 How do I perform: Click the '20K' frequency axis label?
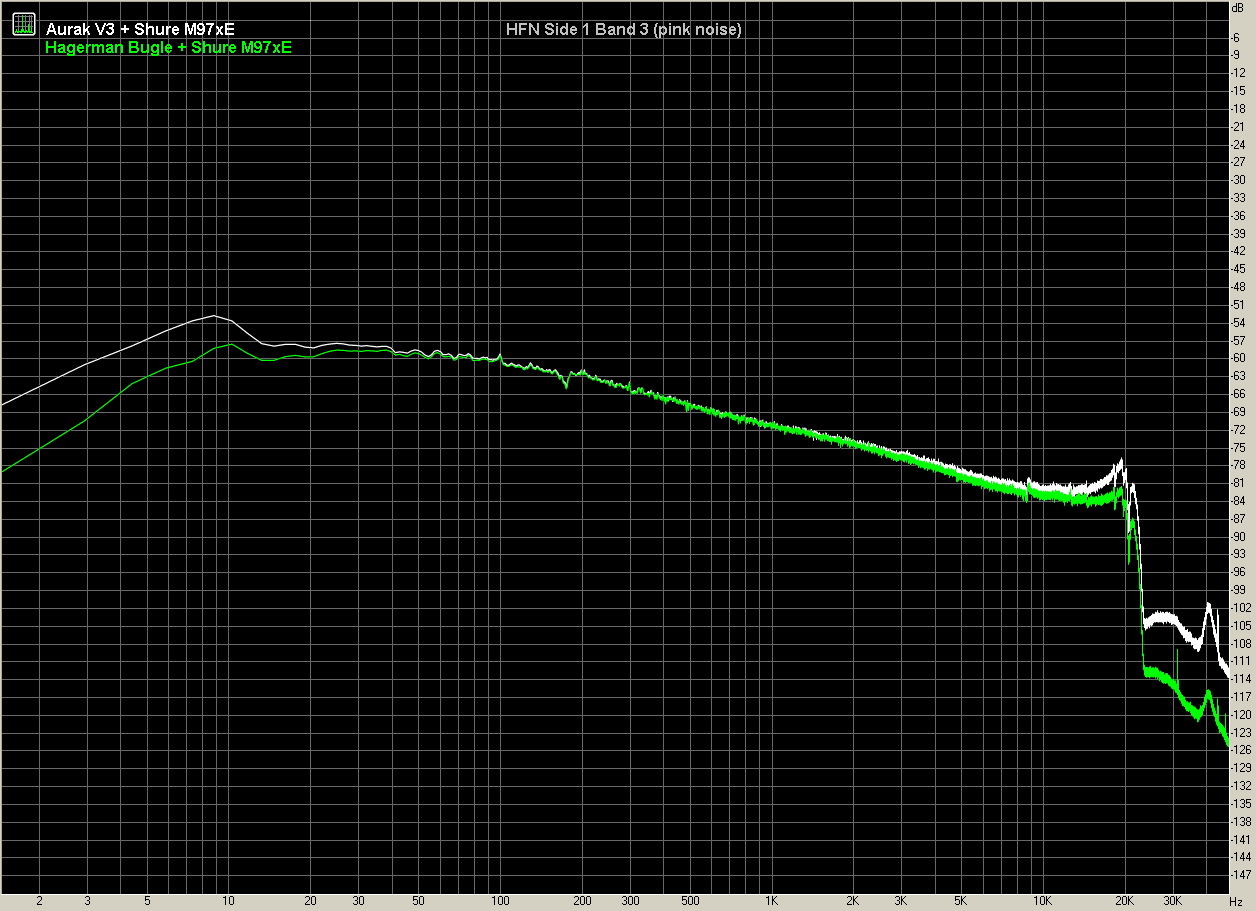coord(1125,900)
